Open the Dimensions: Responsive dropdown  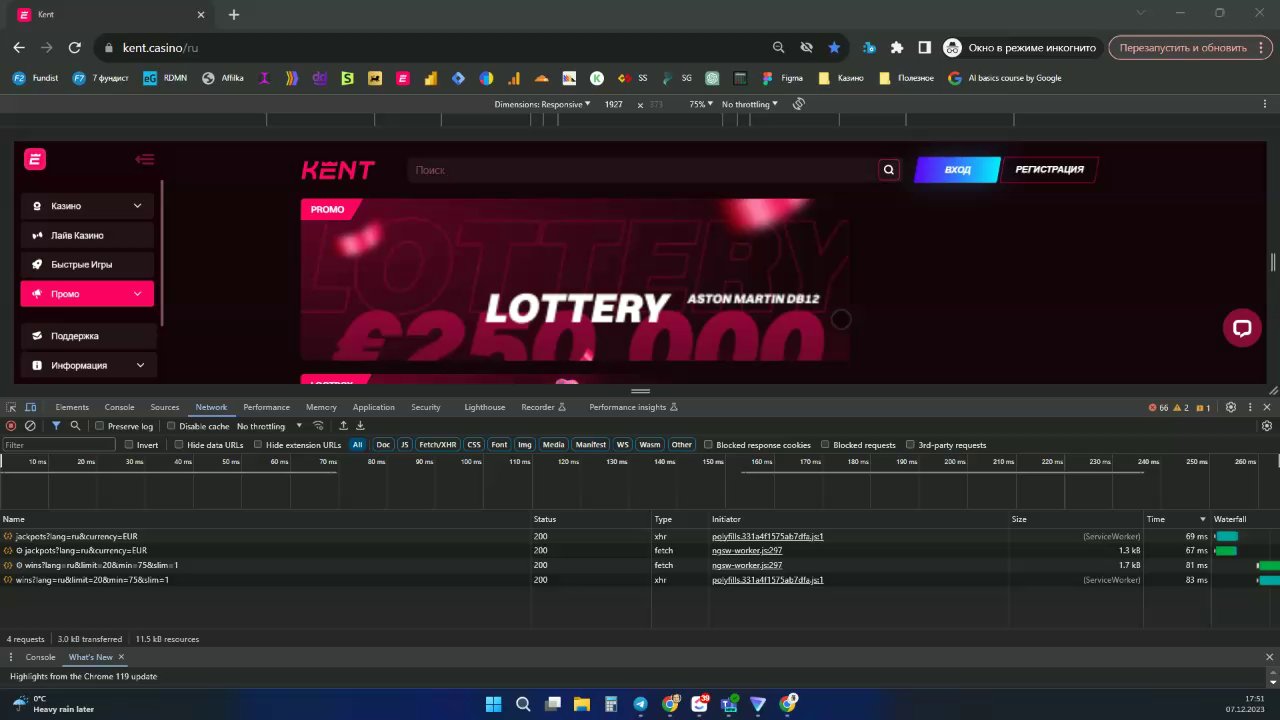[542, 104]
